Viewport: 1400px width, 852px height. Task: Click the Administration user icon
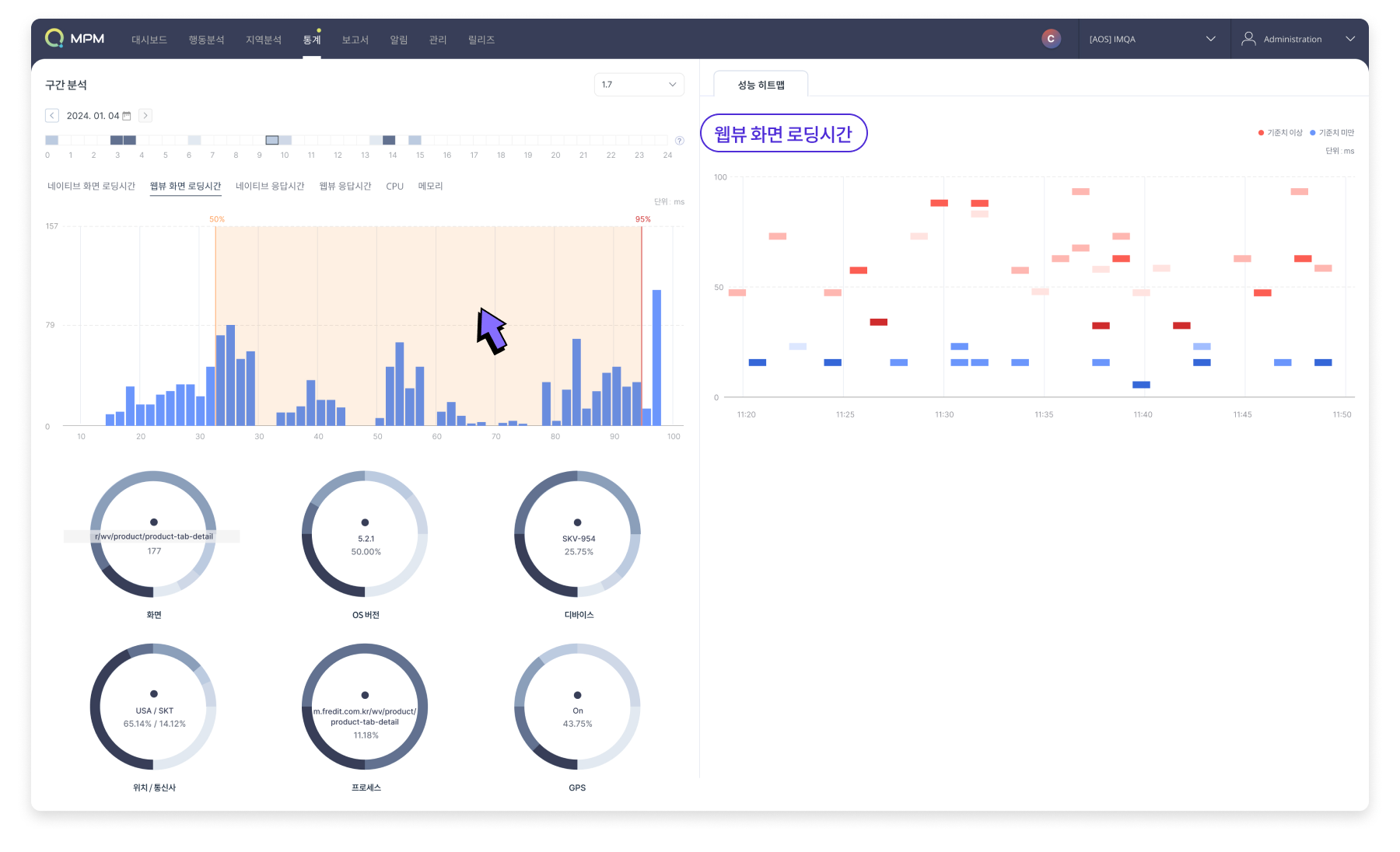point(1248,39)
